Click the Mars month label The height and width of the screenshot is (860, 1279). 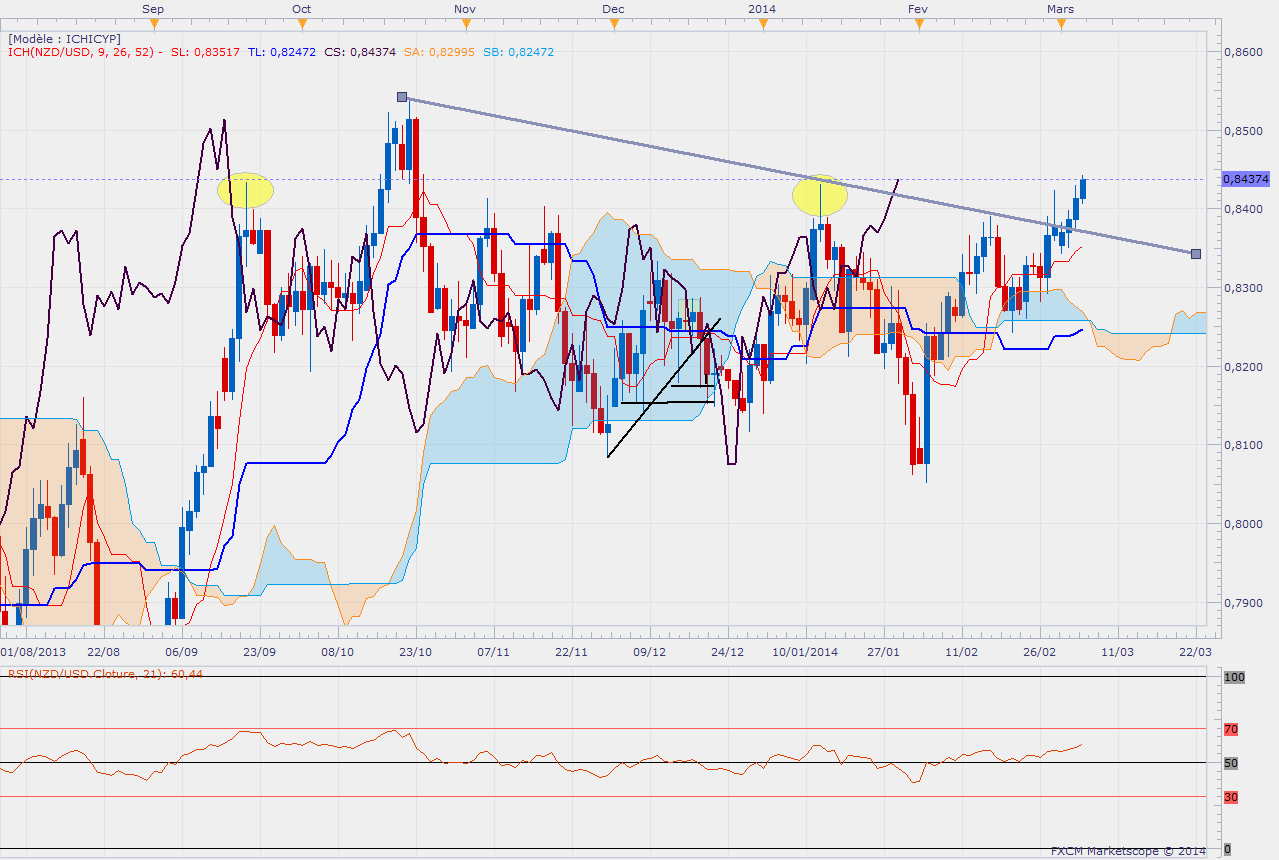click(1060, 9)
